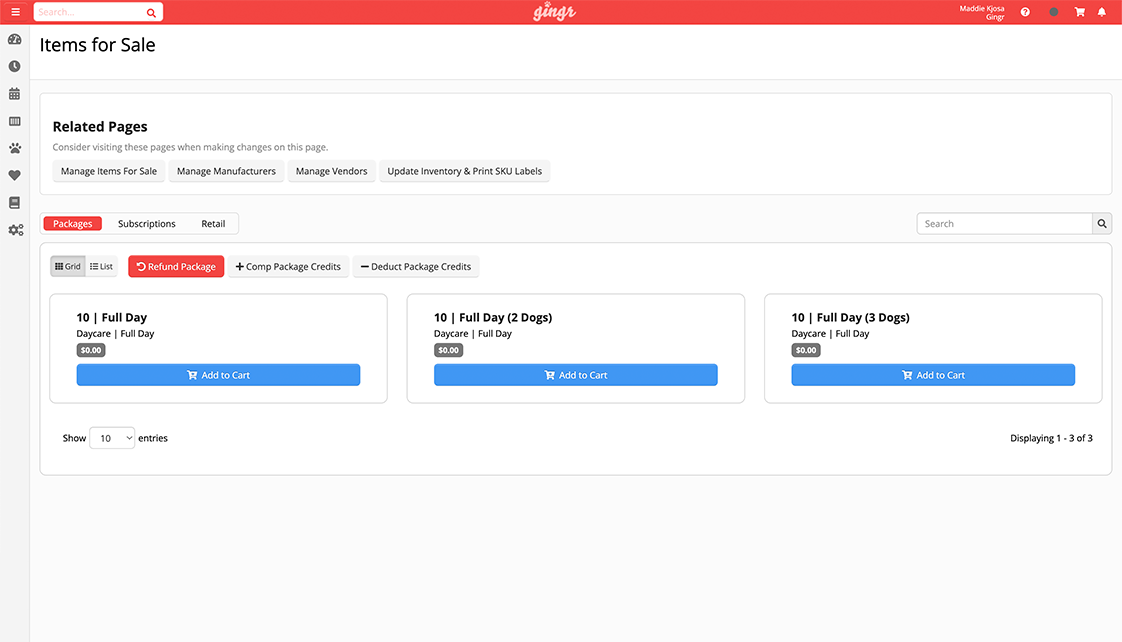Screen dimensions: 1122x642
Task: Select the paw print sidebar icon
Action: point(15,148)
